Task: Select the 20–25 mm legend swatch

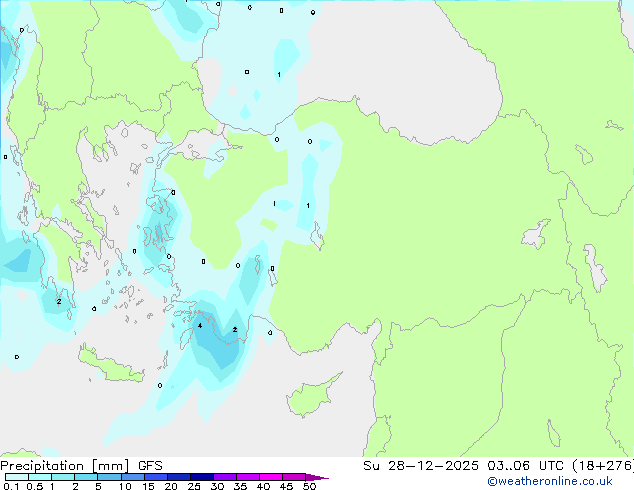Action: [x=179, y=477]
